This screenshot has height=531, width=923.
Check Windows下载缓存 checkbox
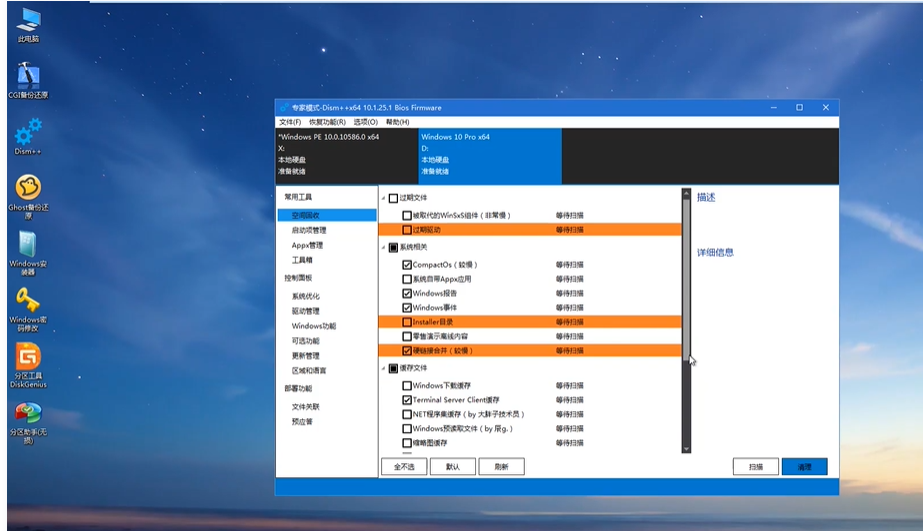(407, 386)
